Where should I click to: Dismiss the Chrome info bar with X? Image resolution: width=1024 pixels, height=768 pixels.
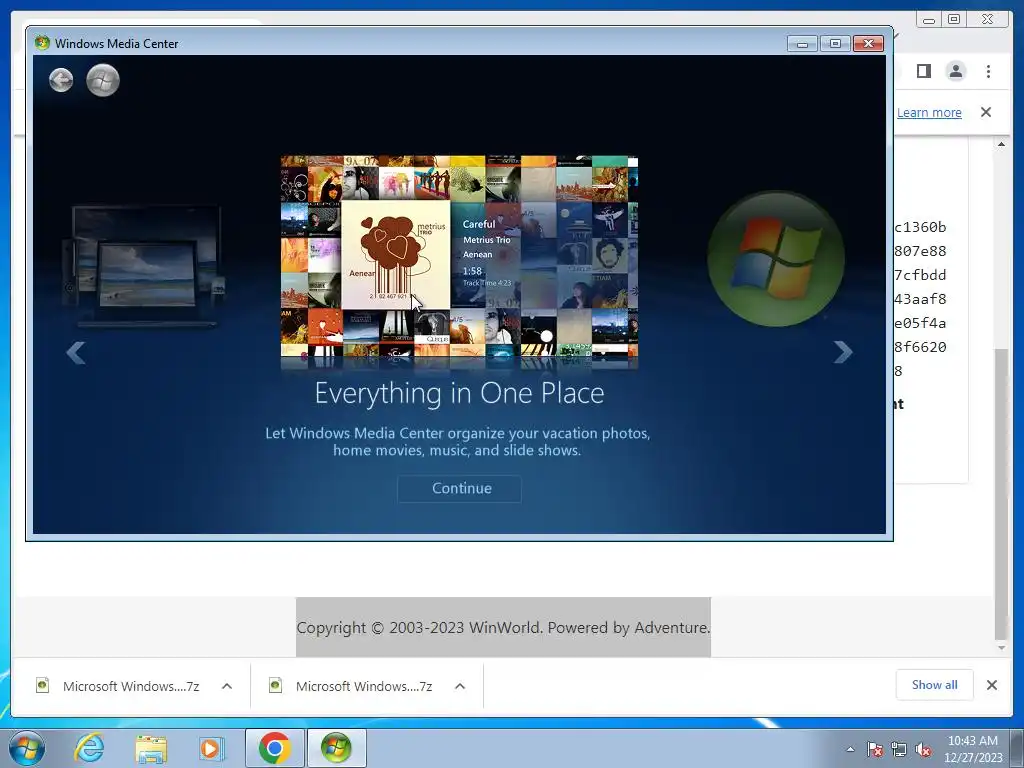[x=986, y=112]
